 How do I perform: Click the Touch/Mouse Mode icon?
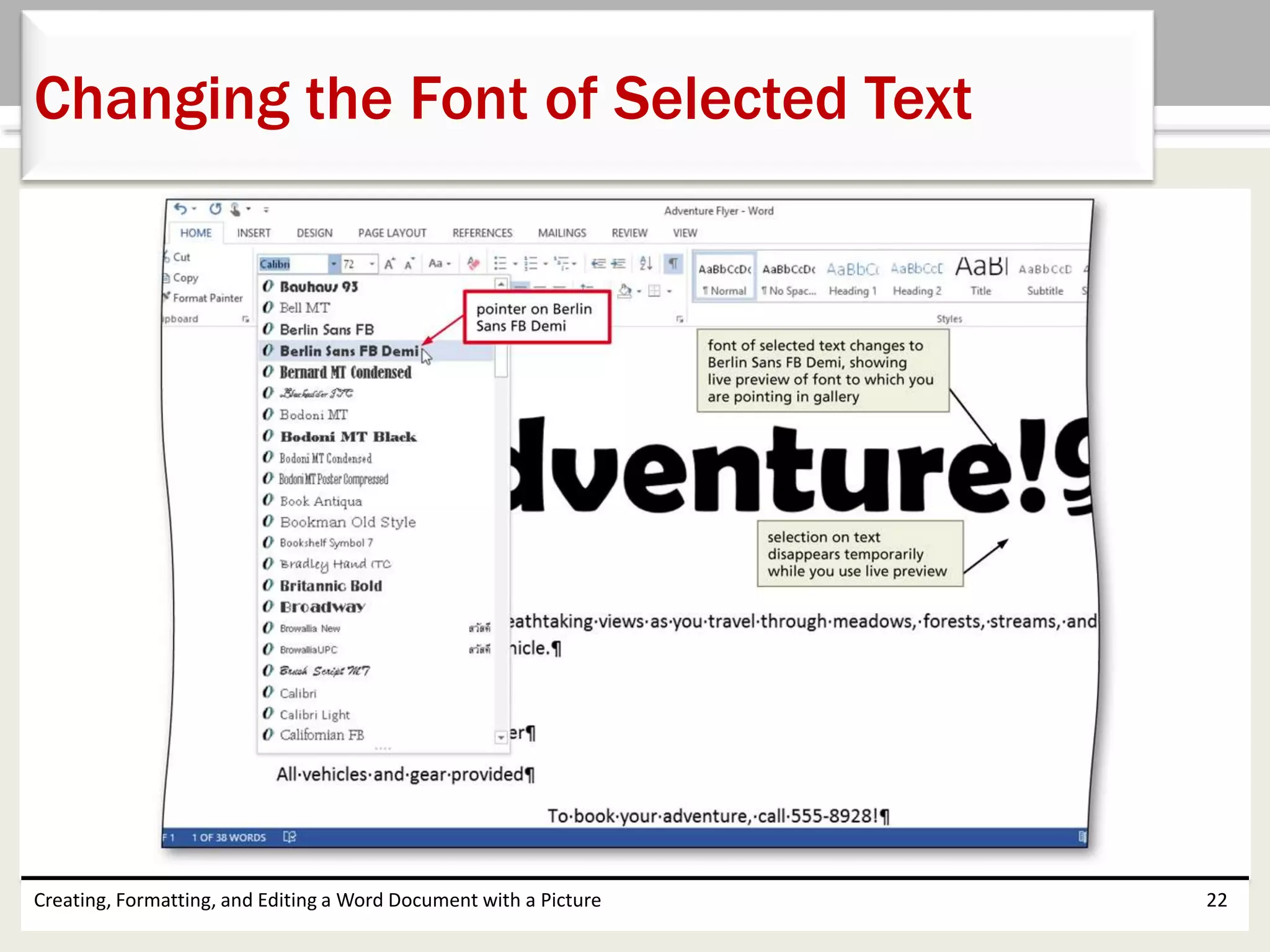click(x=236, y=209)
